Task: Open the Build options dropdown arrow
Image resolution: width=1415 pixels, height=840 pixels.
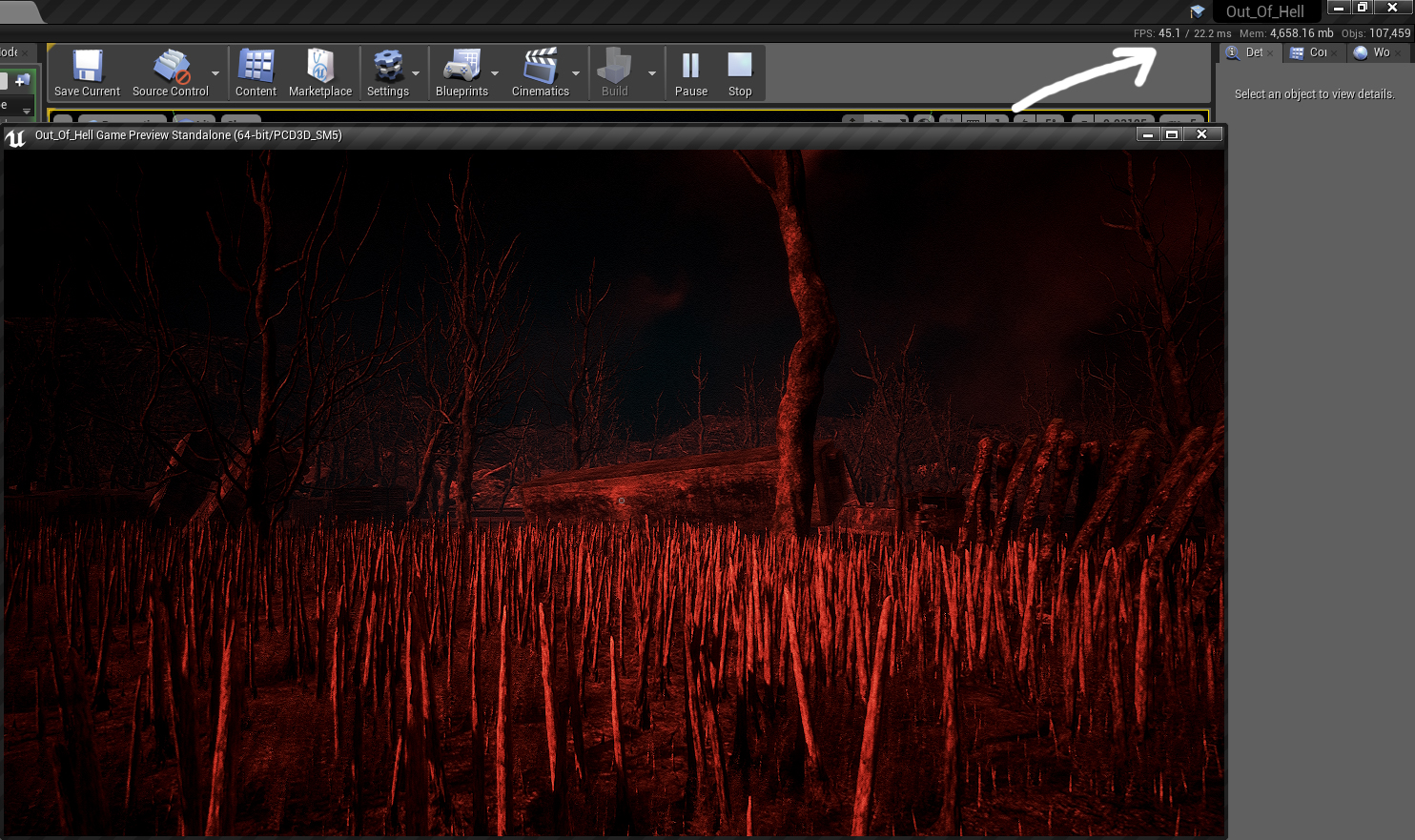Action: tap(652, 73)
